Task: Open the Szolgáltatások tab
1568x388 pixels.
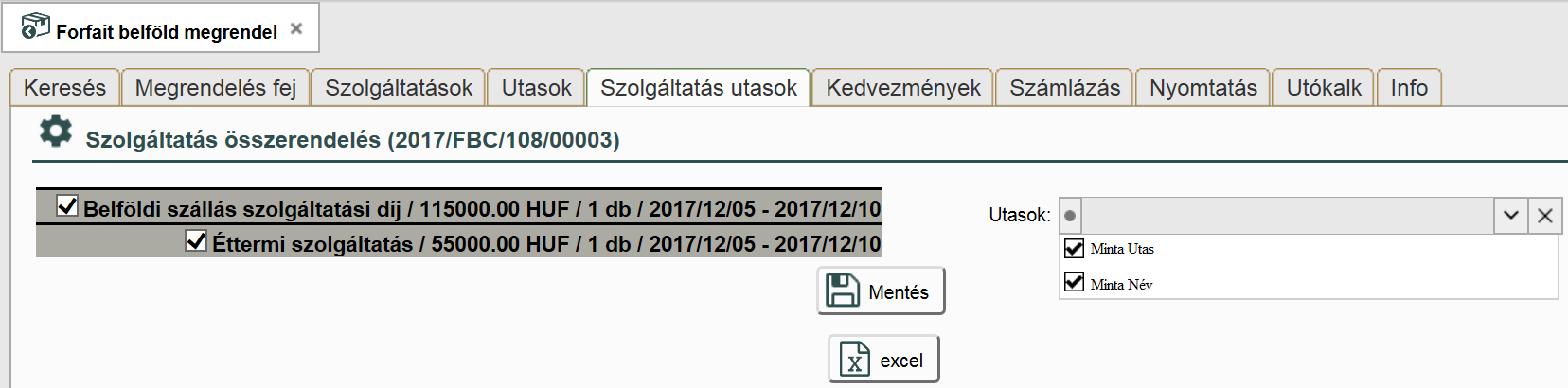Action: [399, 88]
